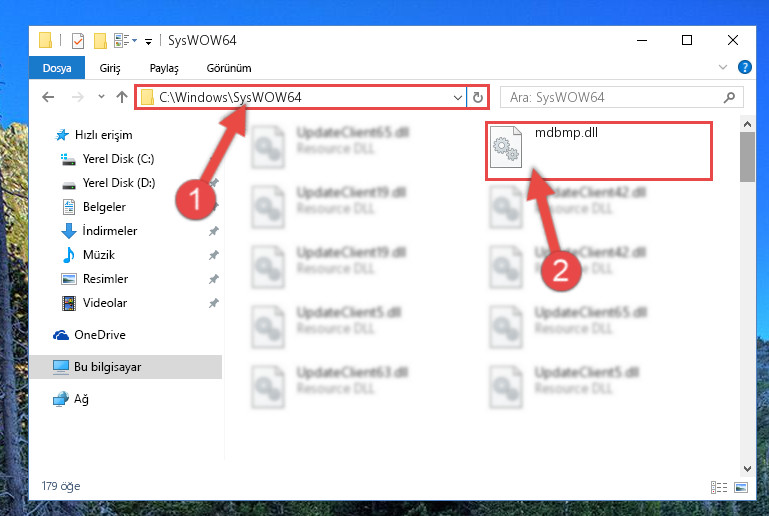Open recent locations dropdown arrow
Viewport: 769px width, 516px height.
point(101,97)
